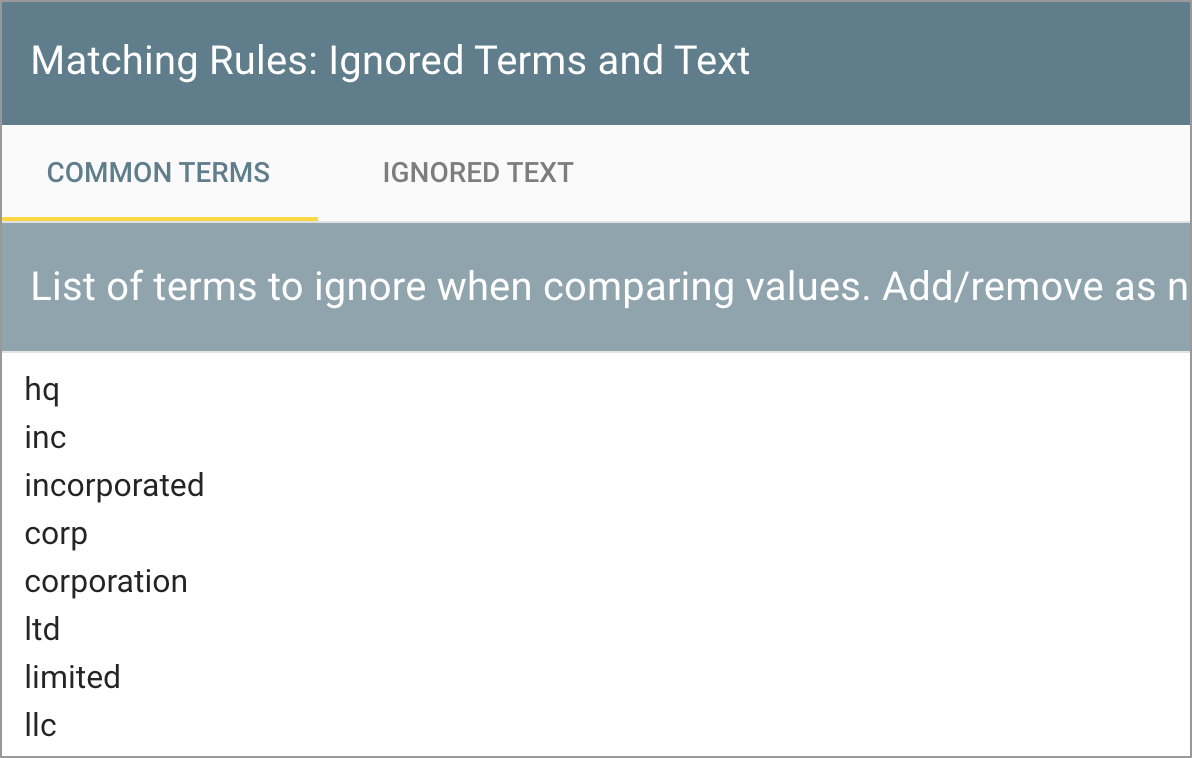Select the term 'llc'
This screenshot has height=758, width=1192.
39,725
